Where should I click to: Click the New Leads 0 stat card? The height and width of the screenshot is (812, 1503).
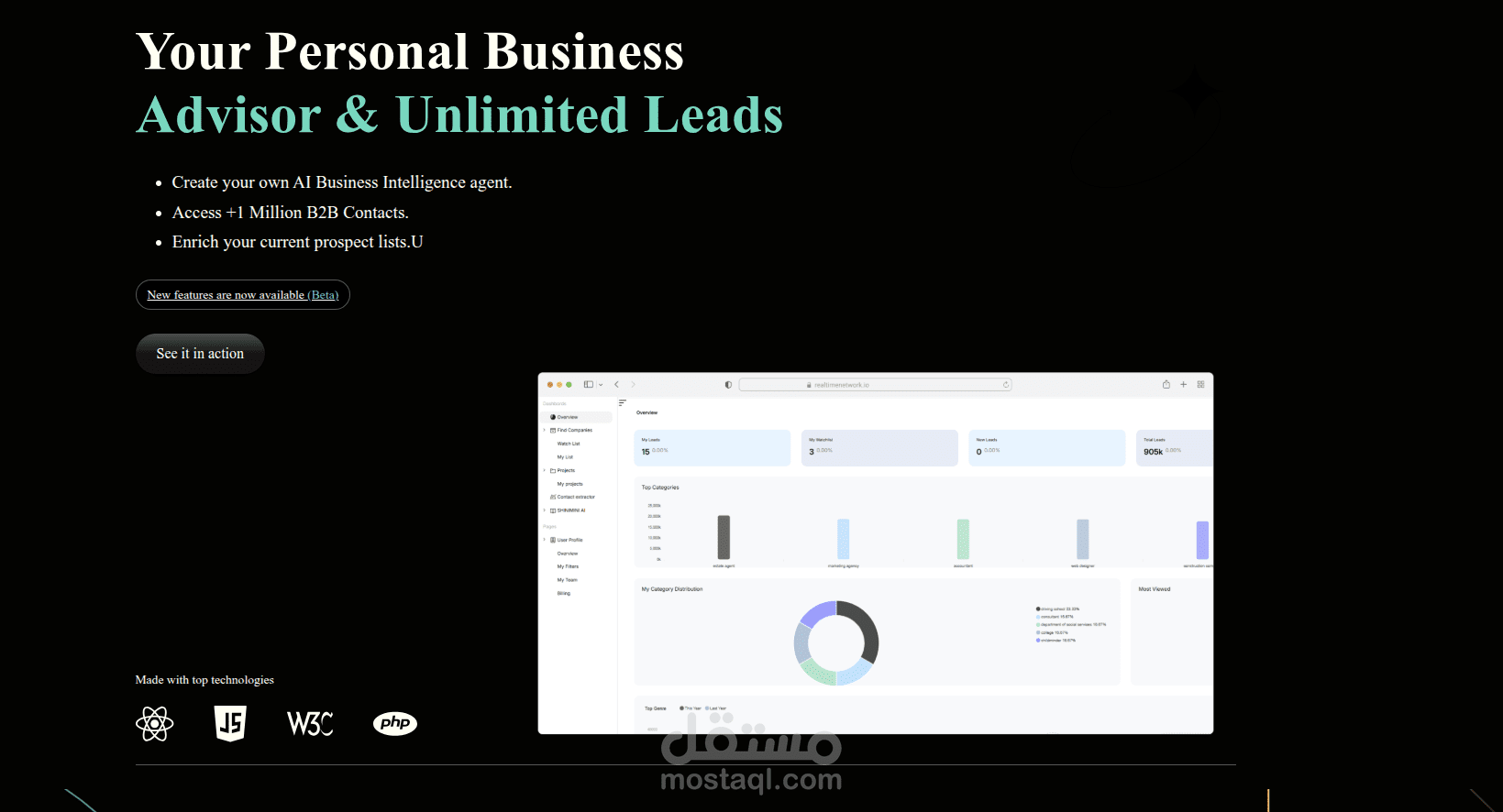point(1047,448)
